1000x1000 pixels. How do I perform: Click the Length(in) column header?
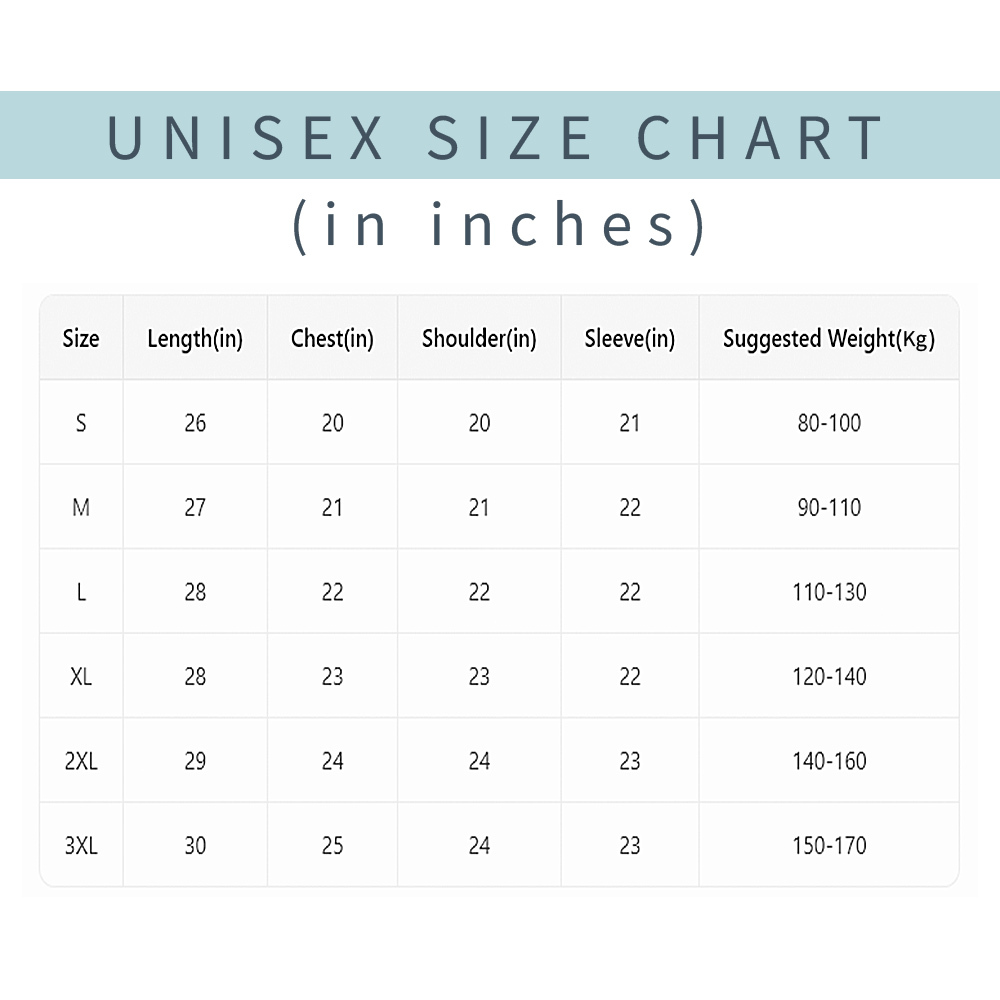pyautogui.click(x=195, y=339)
